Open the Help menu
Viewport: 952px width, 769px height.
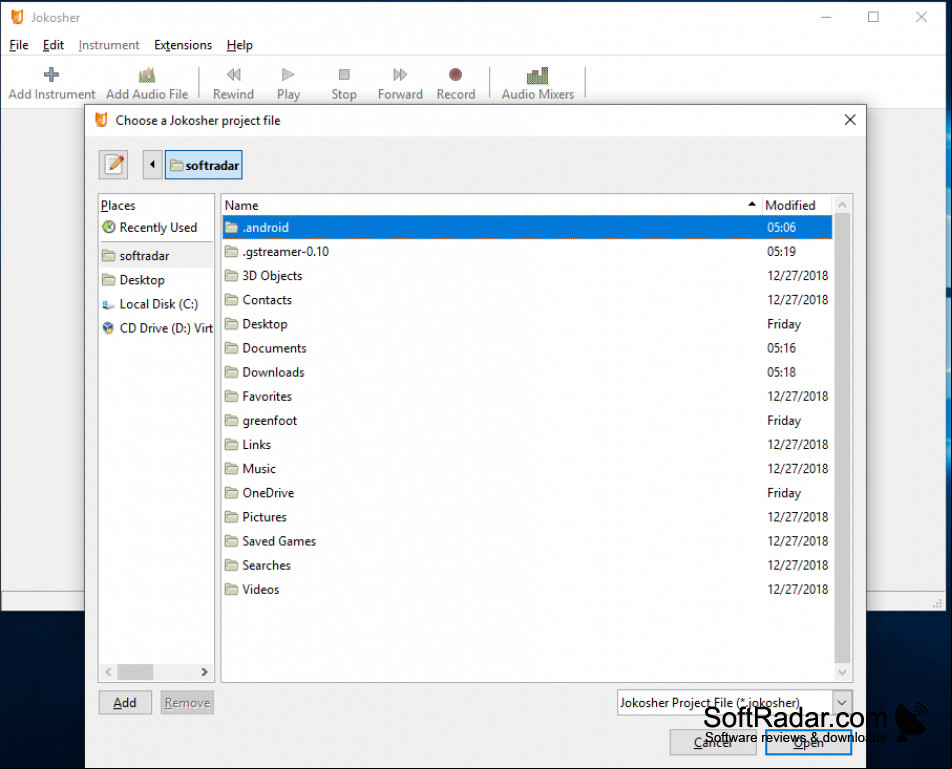[x=239, y=45]
